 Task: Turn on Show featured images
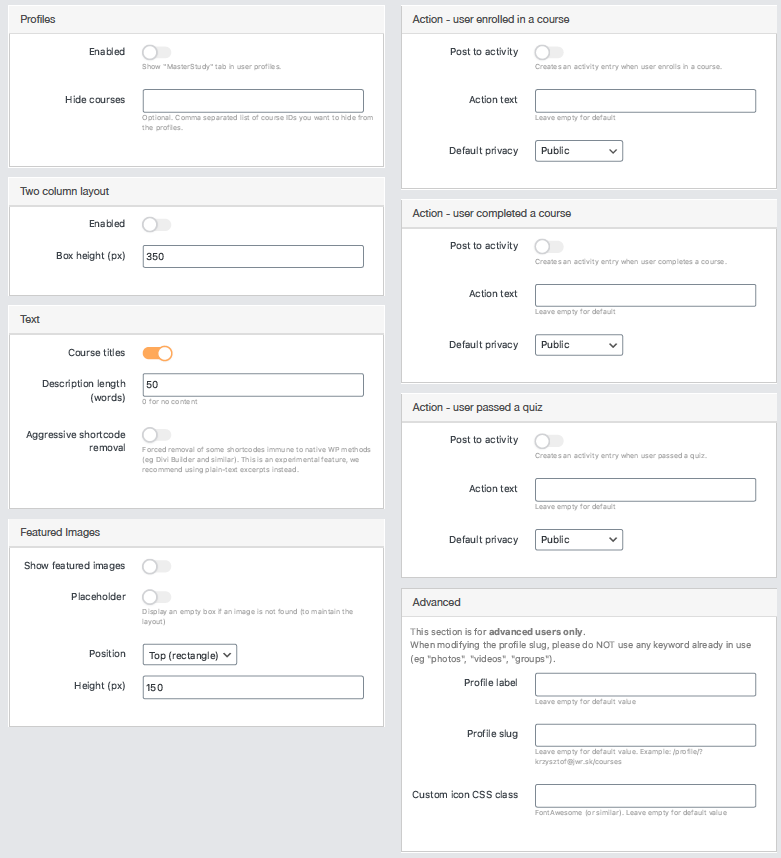pos(157,566)
